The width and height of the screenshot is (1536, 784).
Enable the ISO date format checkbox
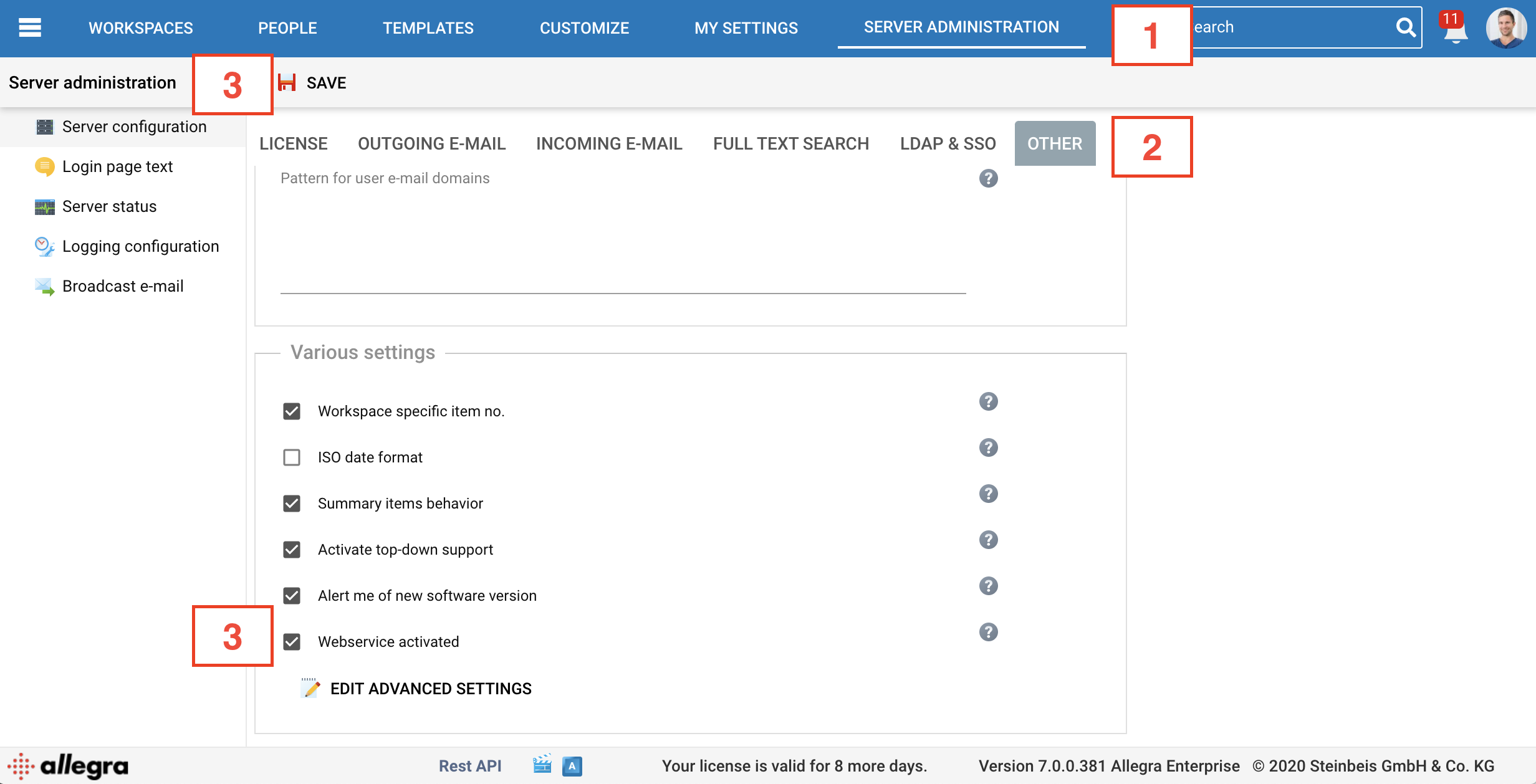click(292, 457)
